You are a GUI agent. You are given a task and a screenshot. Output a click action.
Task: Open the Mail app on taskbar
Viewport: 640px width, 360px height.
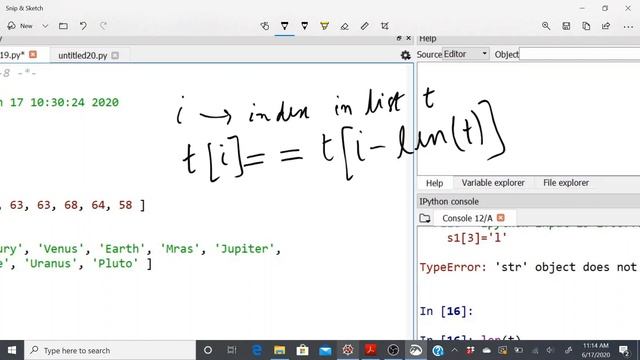[325, 350]
